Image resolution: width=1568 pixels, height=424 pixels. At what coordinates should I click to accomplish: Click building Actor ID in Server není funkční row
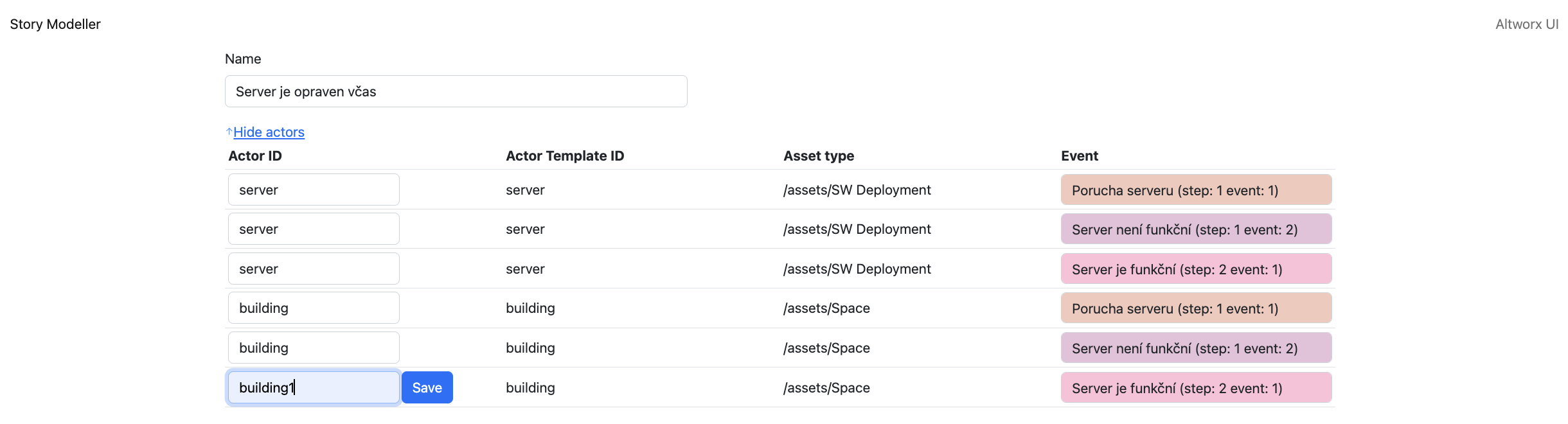[x=314, y=348]
